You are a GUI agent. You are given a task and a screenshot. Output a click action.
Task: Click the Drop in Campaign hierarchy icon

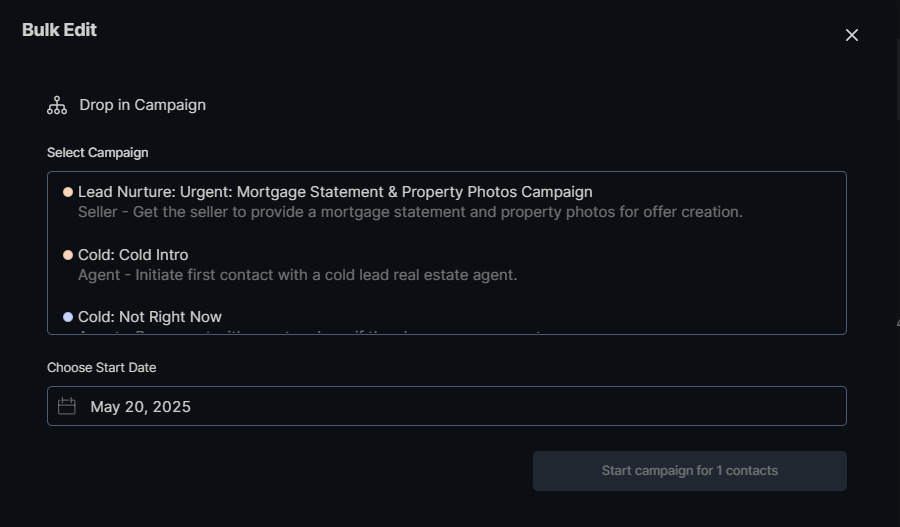57,105
